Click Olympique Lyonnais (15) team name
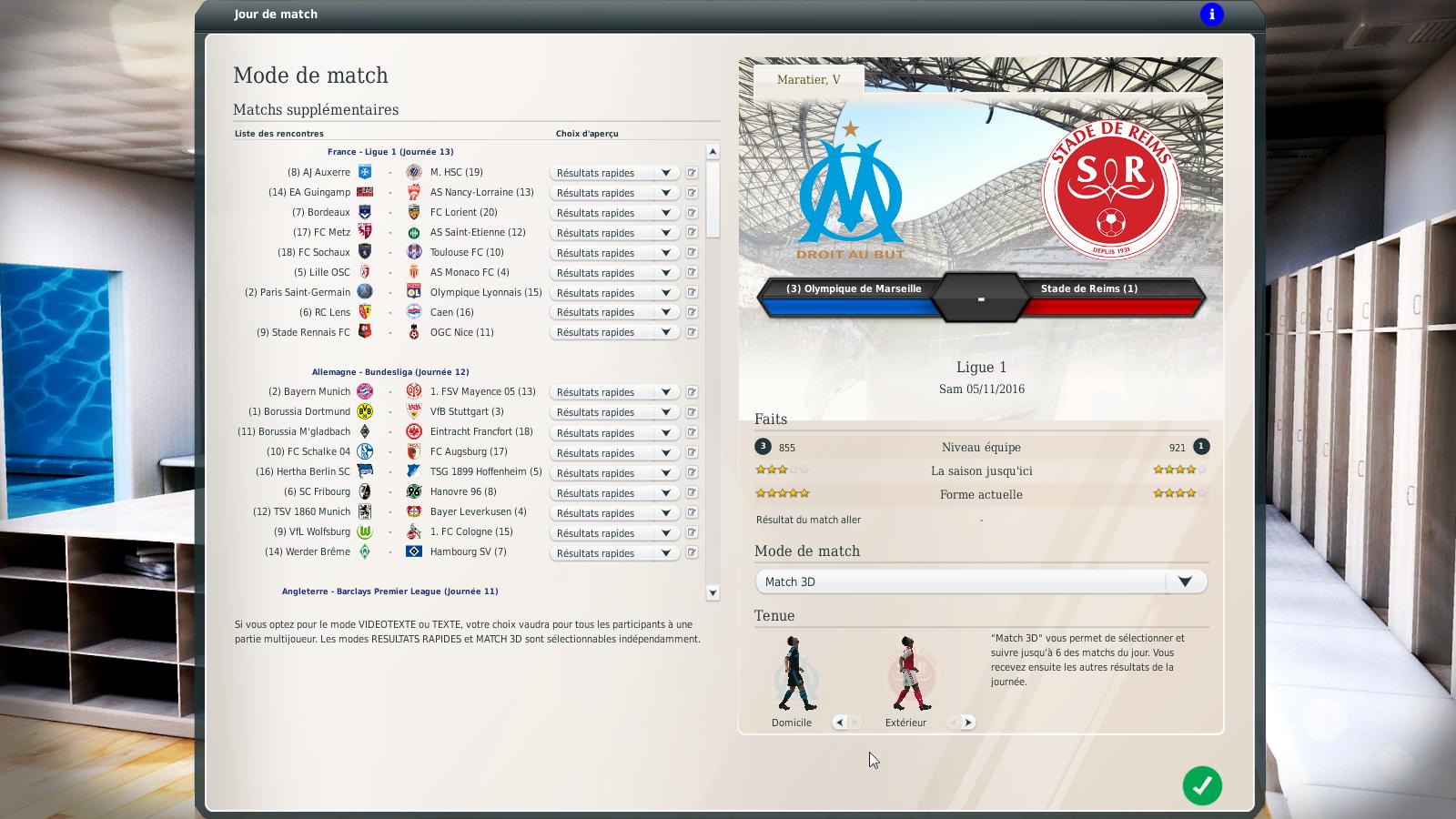Image resolution: width=1456 pixels, height=819 pixels. pyautogui.click(x=486, y=292)
